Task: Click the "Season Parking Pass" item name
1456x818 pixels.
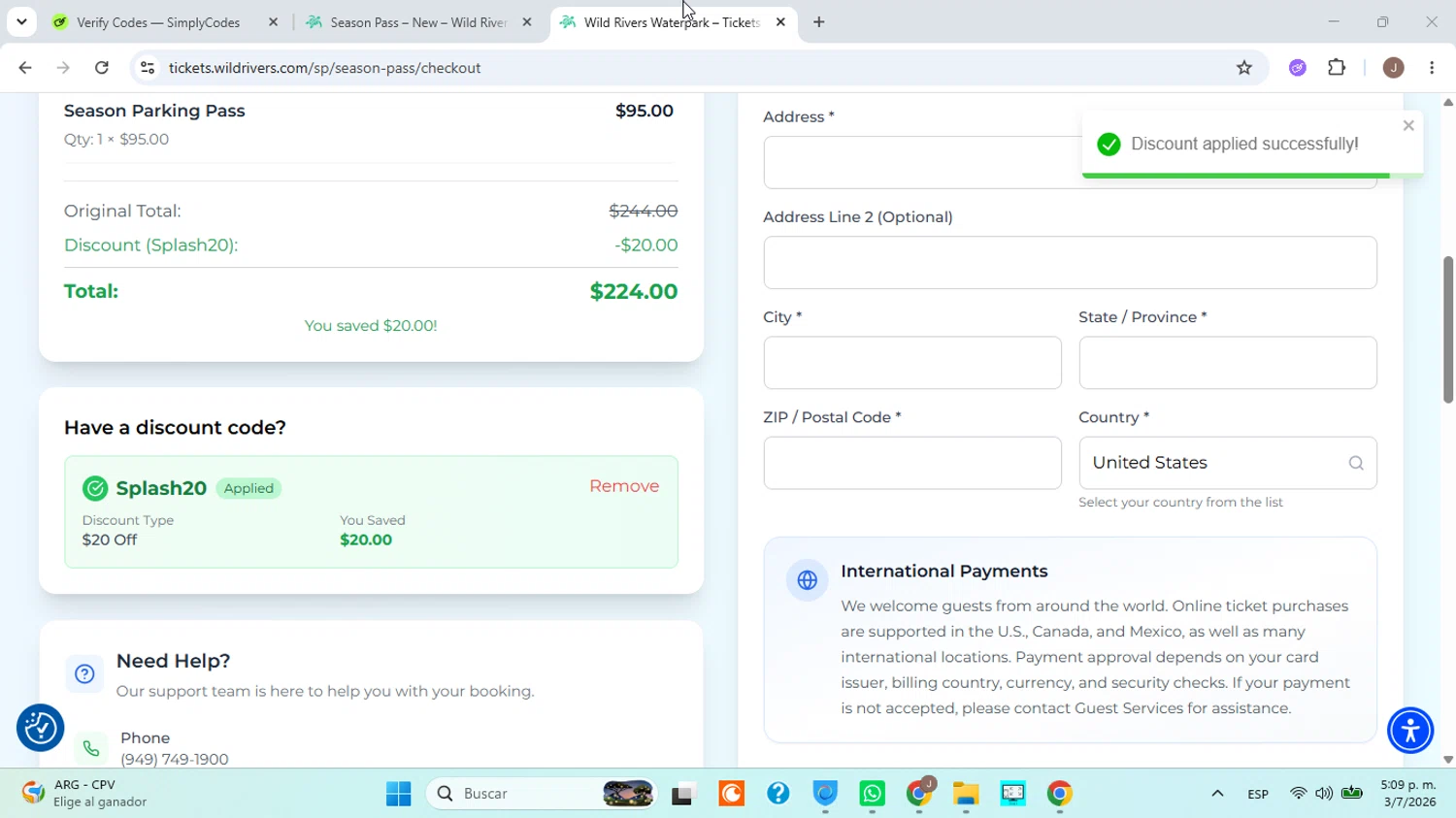Action: [x=154, y=111]
